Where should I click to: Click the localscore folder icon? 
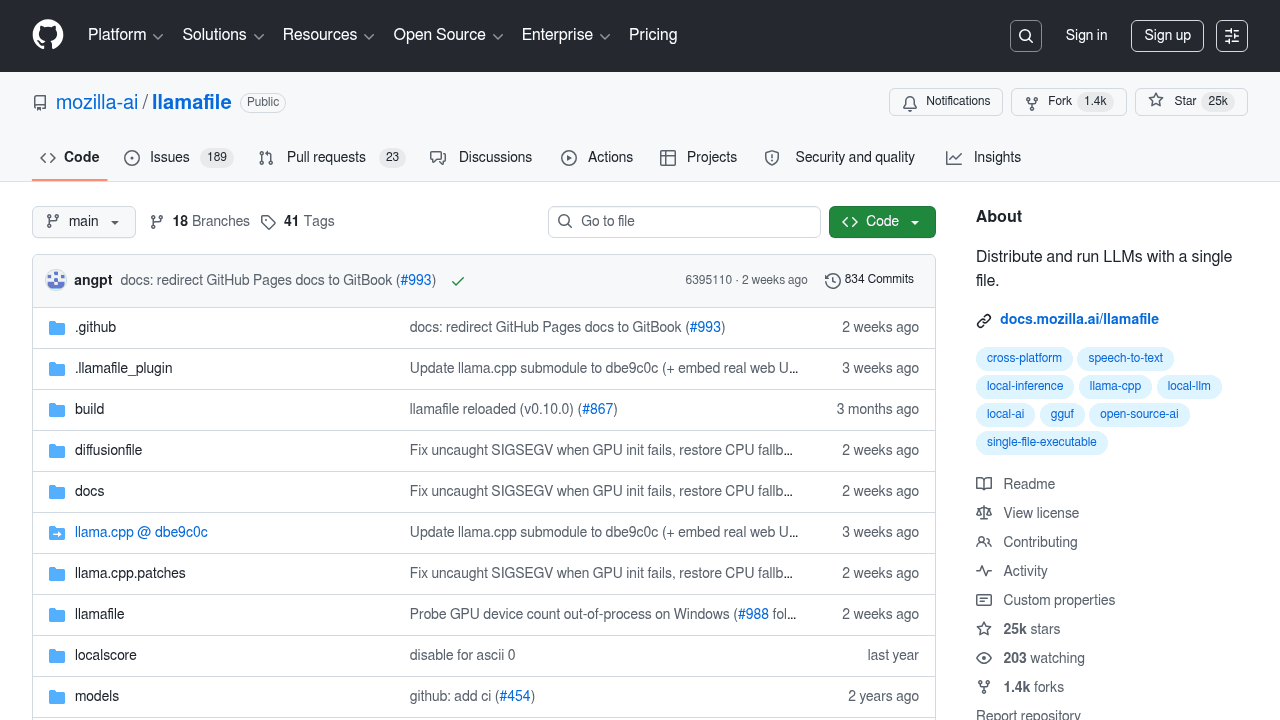point(57,656)
